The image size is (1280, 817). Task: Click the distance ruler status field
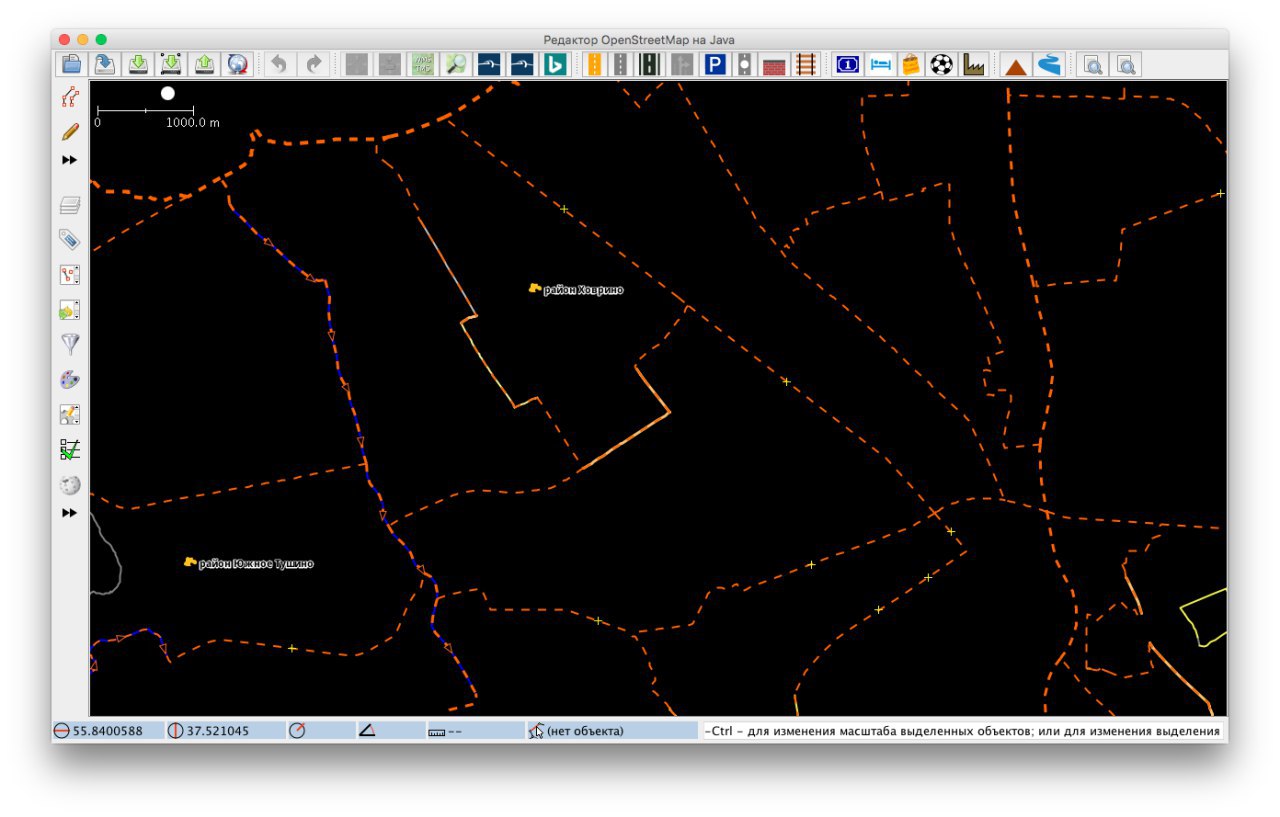click(x=474, y=731)
